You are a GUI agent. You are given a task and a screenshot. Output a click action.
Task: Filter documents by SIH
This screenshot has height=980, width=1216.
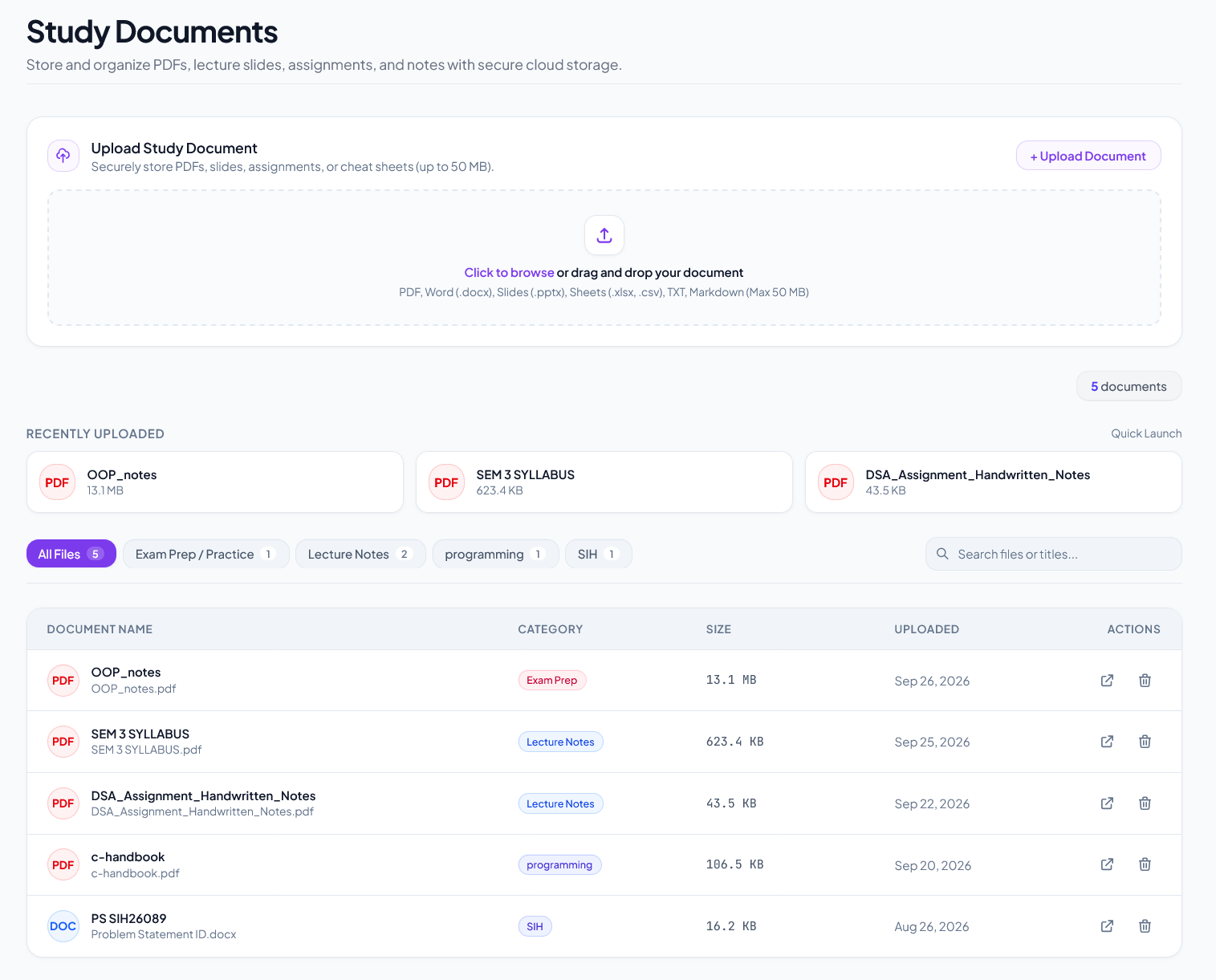(x=599, y=554)
